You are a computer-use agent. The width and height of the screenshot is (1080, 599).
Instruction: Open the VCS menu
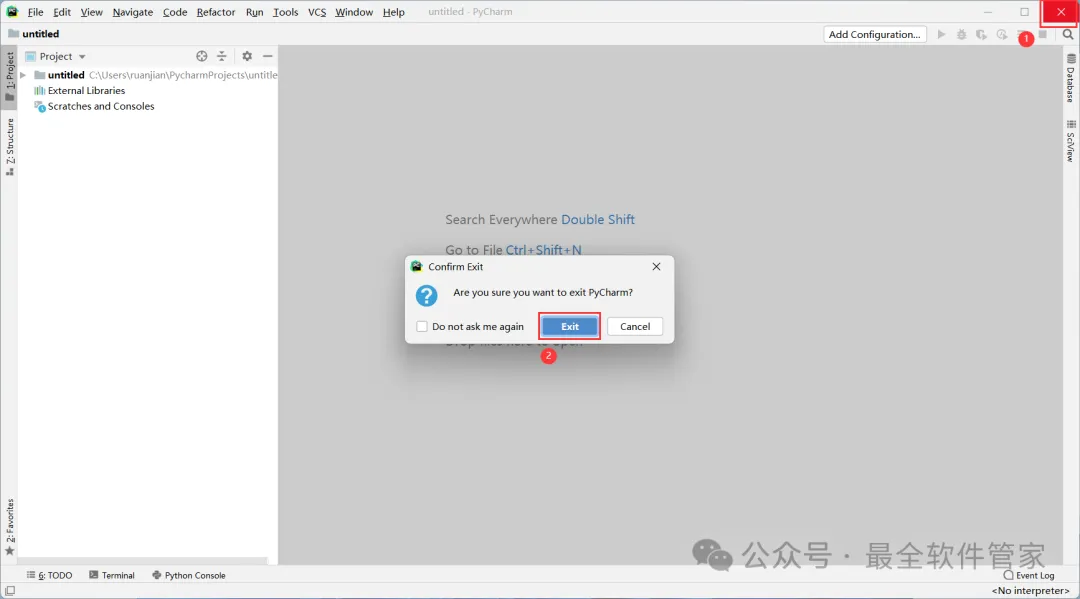[x=317, y=12]
